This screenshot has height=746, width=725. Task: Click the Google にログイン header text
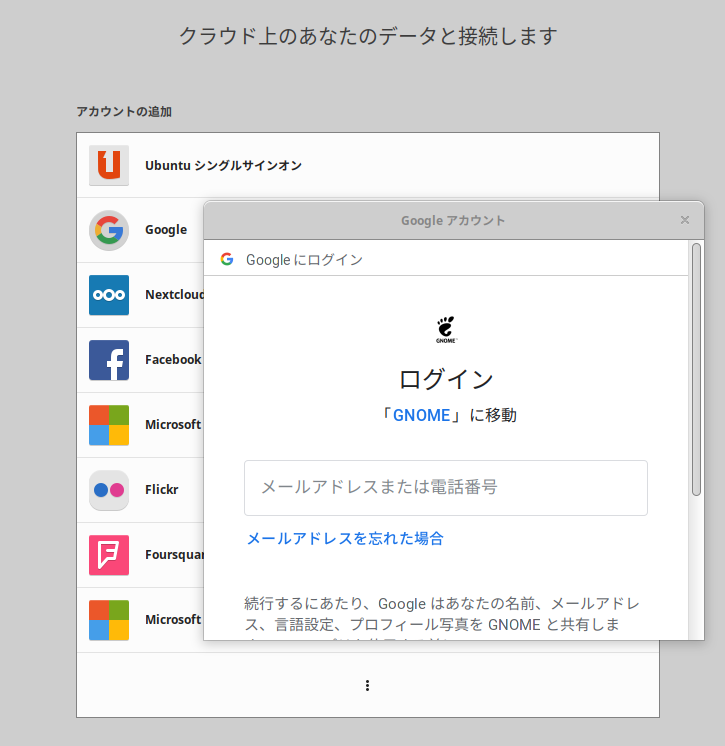coord(304,260)
